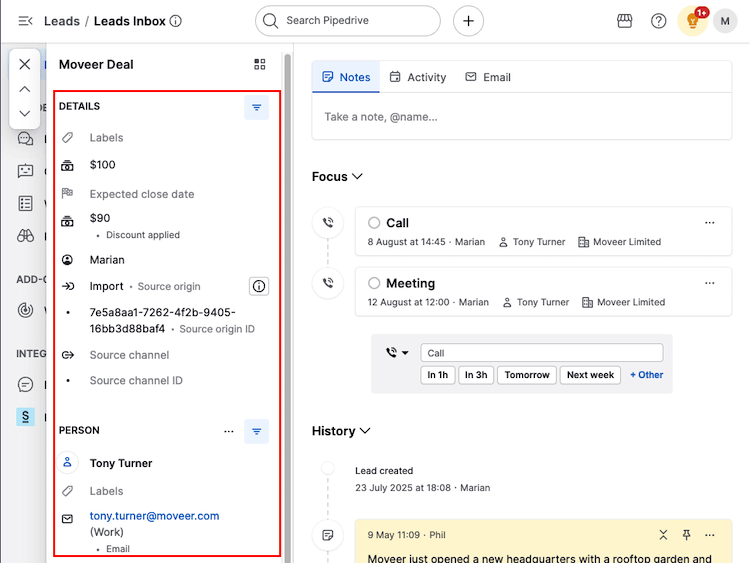Click the details panel vertical scrollbar
The height and width of the screenshot is (563, 750).
click(x=287, y=306)
